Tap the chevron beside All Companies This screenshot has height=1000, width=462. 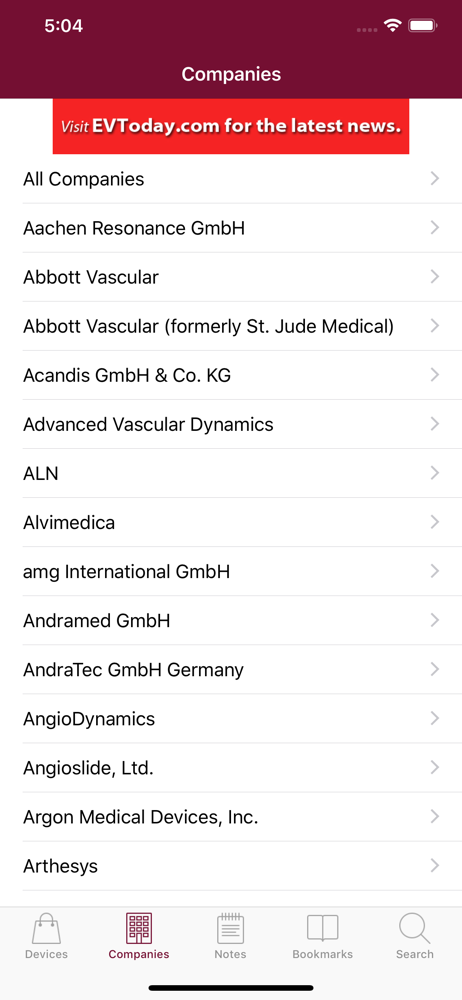435,179
